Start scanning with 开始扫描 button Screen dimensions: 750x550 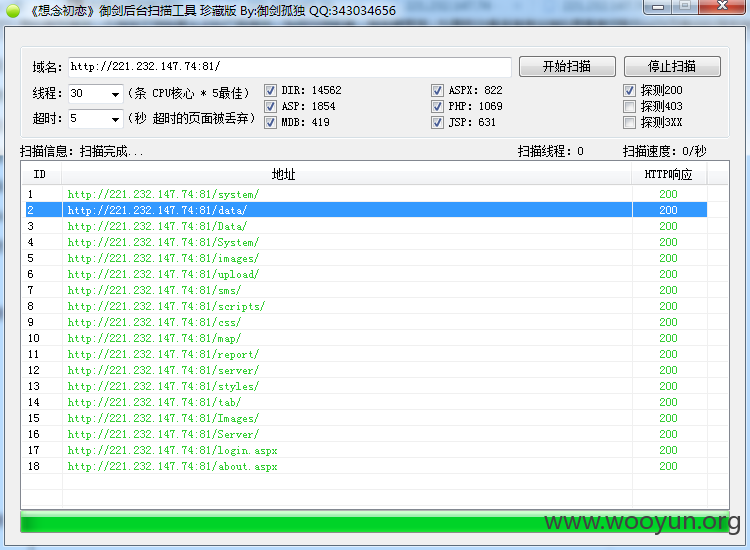click(567, 66)
